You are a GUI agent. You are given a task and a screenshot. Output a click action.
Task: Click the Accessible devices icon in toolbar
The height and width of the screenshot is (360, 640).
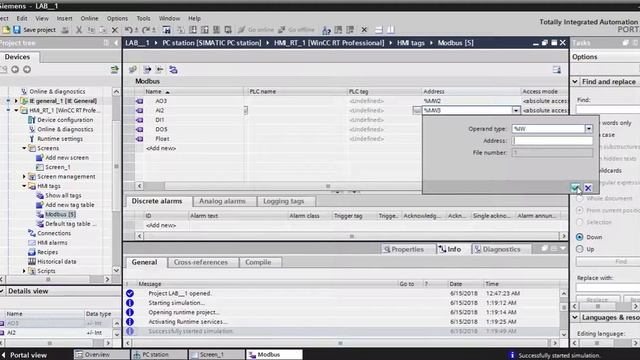pyautogui.click(x=326, y=30)
